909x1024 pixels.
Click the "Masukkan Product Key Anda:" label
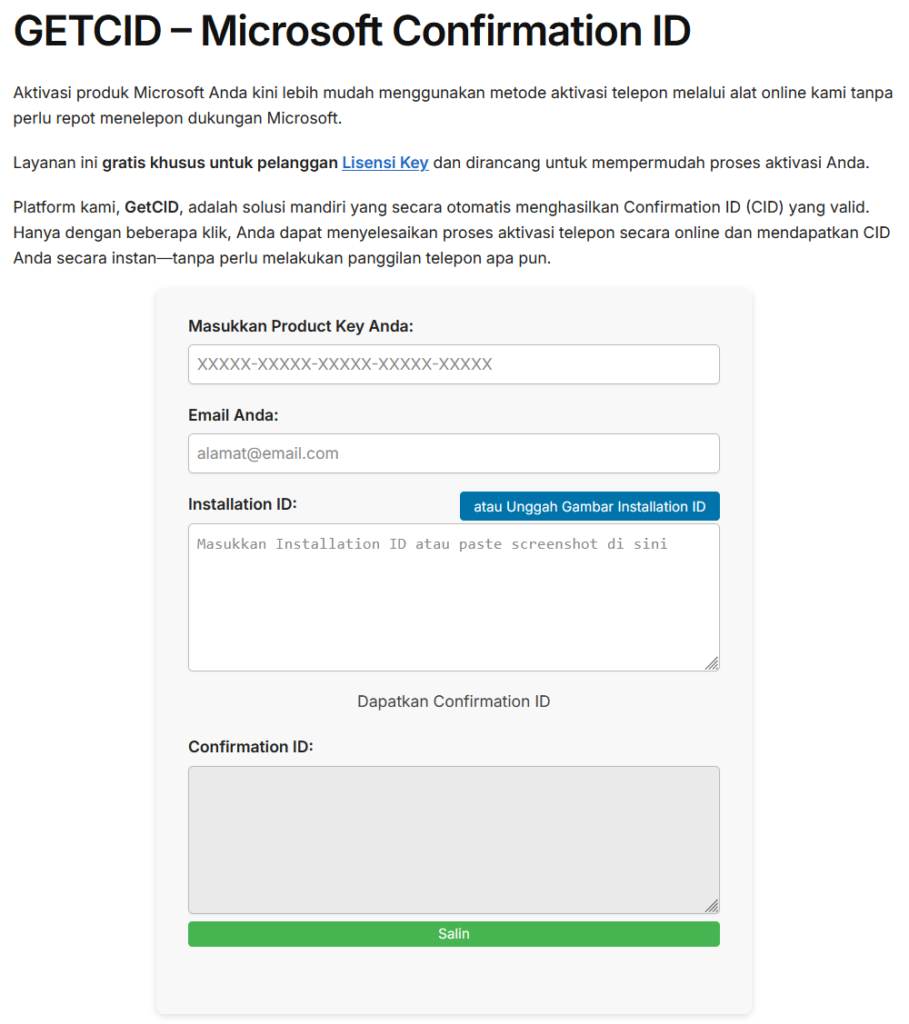pos(300,326)
